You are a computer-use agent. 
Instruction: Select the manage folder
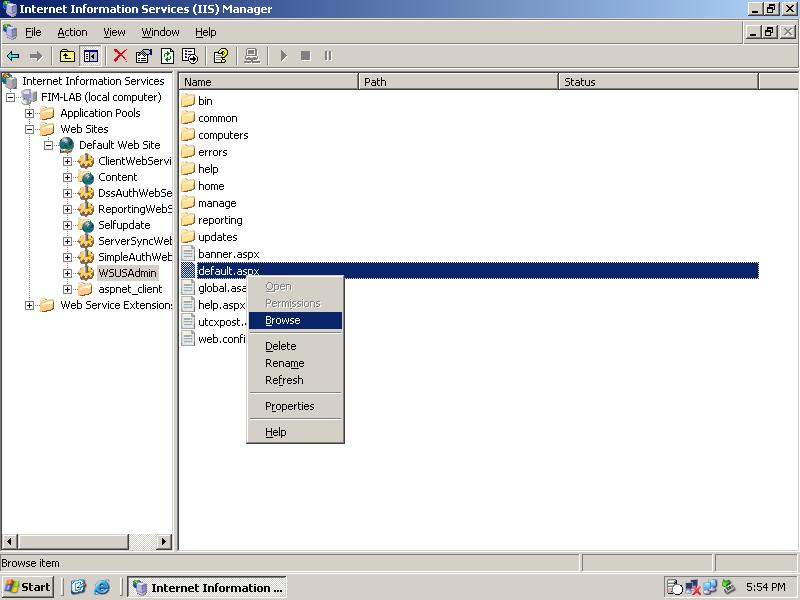pyautogui.click(x=209, y=203)
